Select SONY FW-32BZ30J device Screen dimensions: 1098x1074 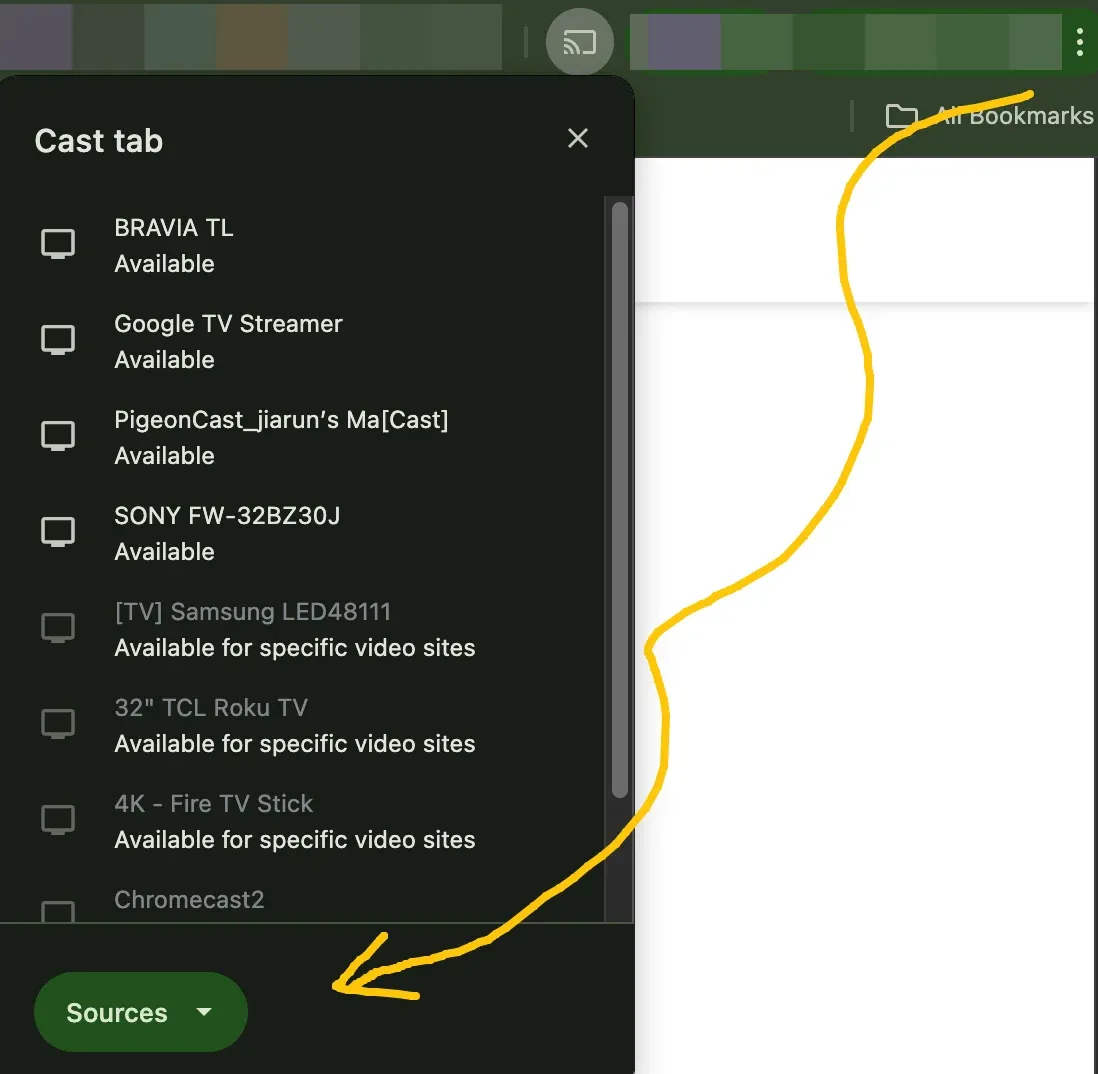pyautogui.click(x=302, y=533)
